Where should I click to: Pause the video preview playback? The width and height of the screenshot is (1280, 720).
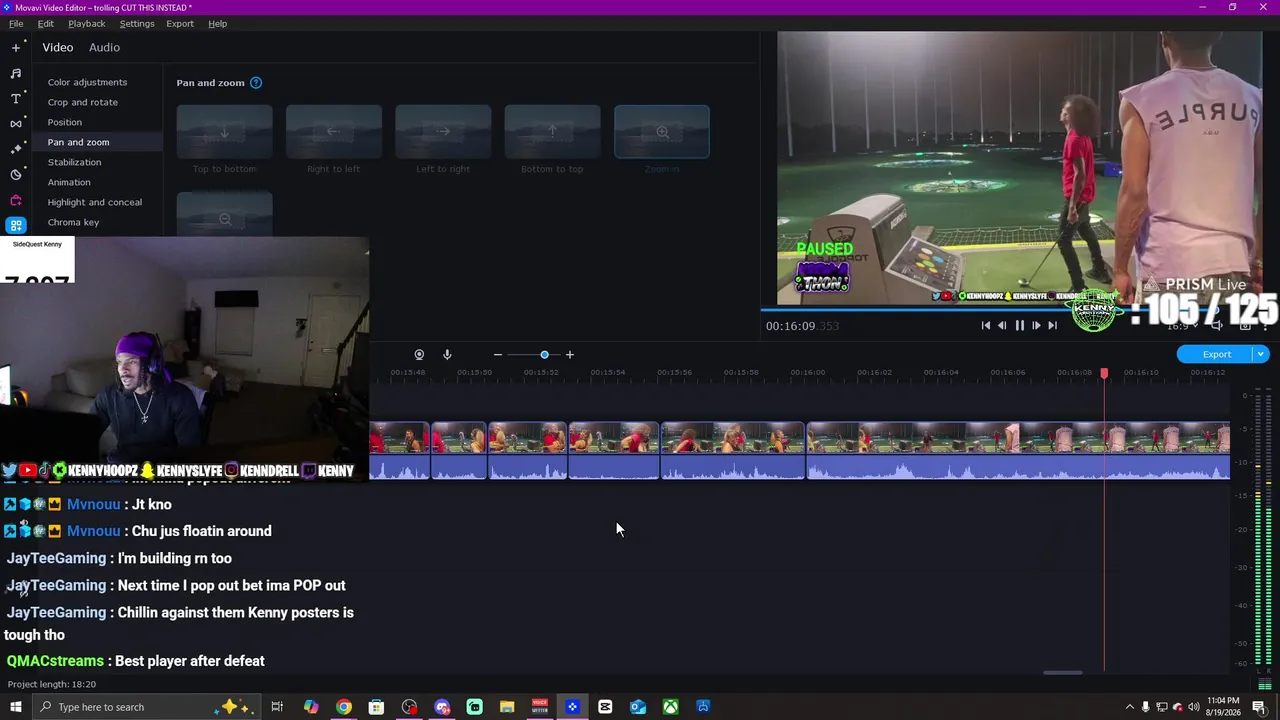(x=1019, y=325)
